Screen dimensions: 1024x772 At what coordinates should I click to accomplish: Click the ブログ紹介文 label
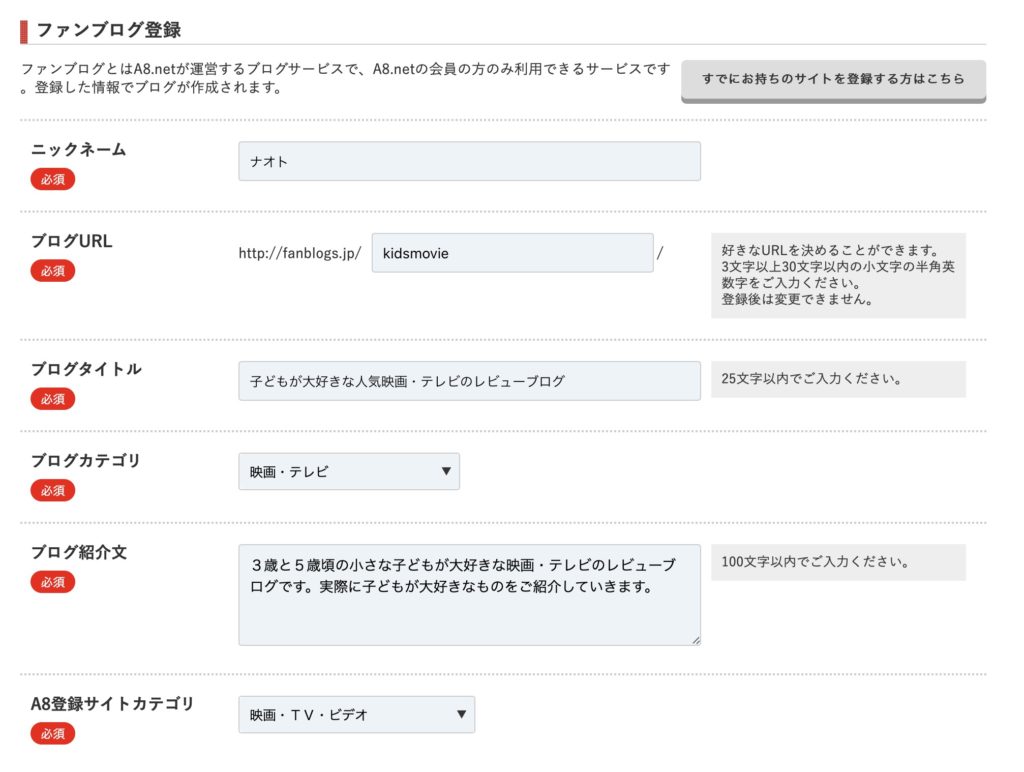tap(79, 552)
